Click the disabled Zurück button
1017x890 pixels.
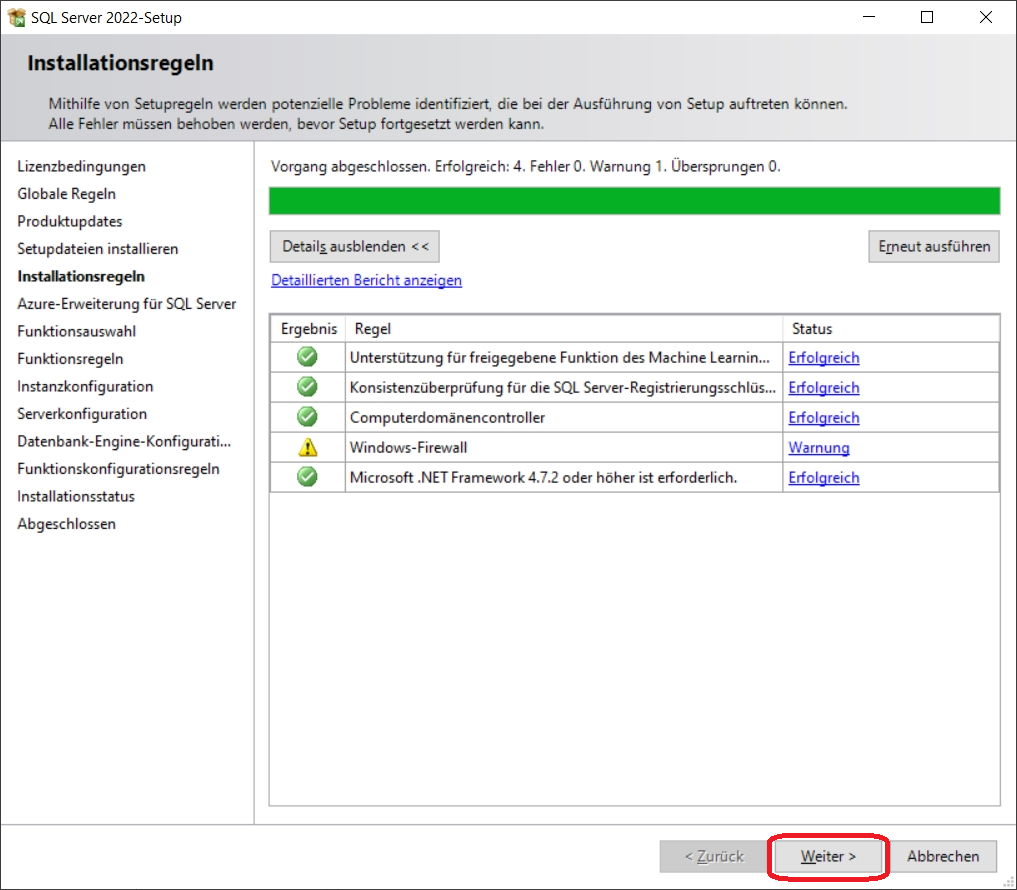coord(713,856)
